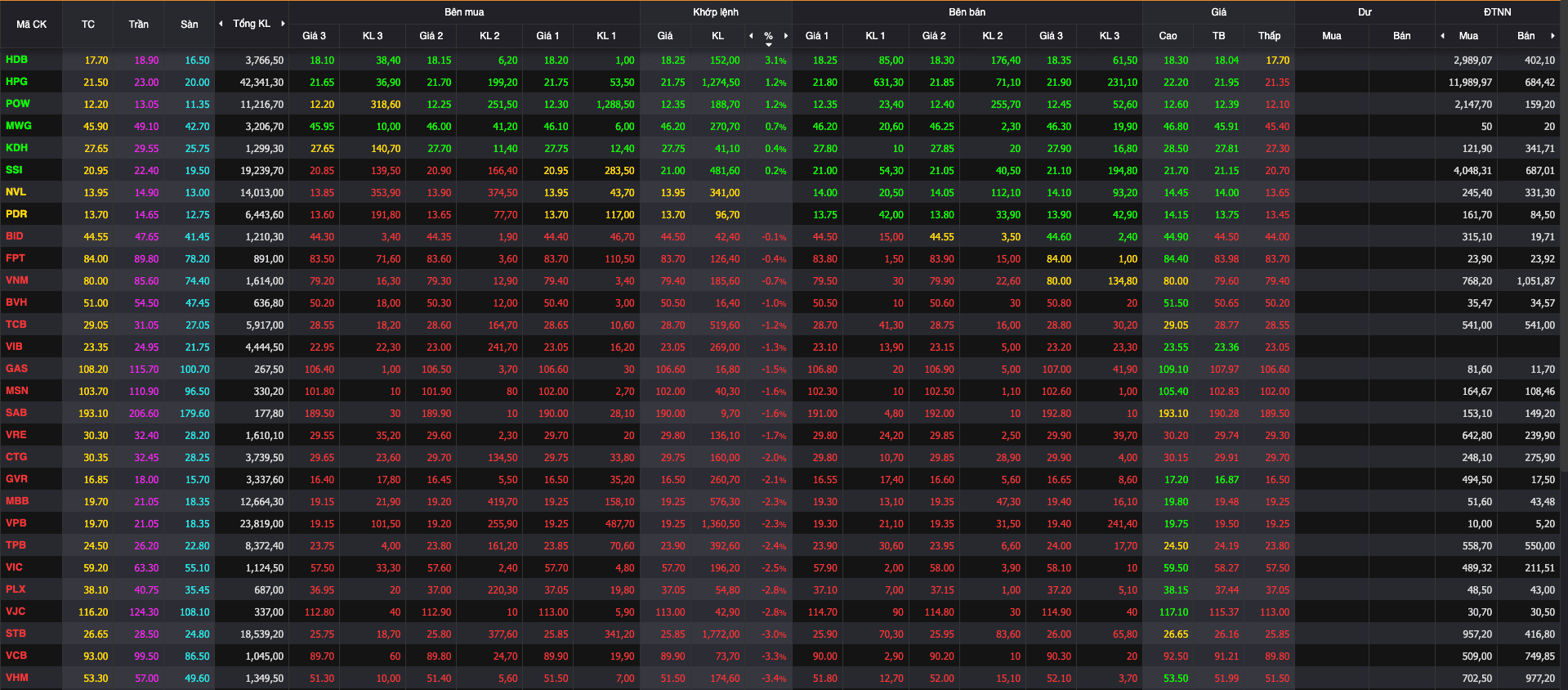
Task: Click the Khớp lệnh group header
Action: tap(716, 12)
